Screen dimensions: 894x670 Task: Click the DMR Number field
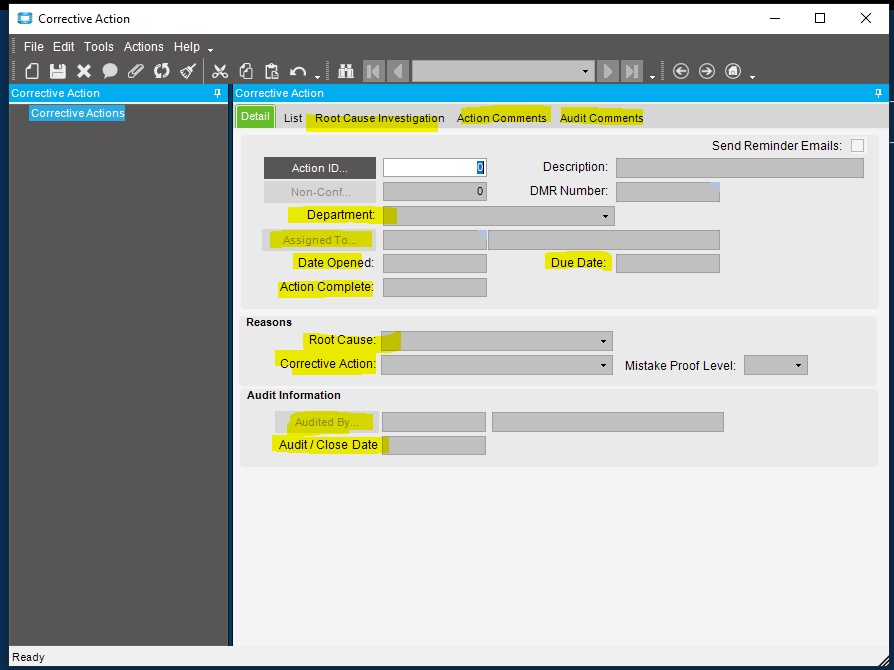coord(668,192)
